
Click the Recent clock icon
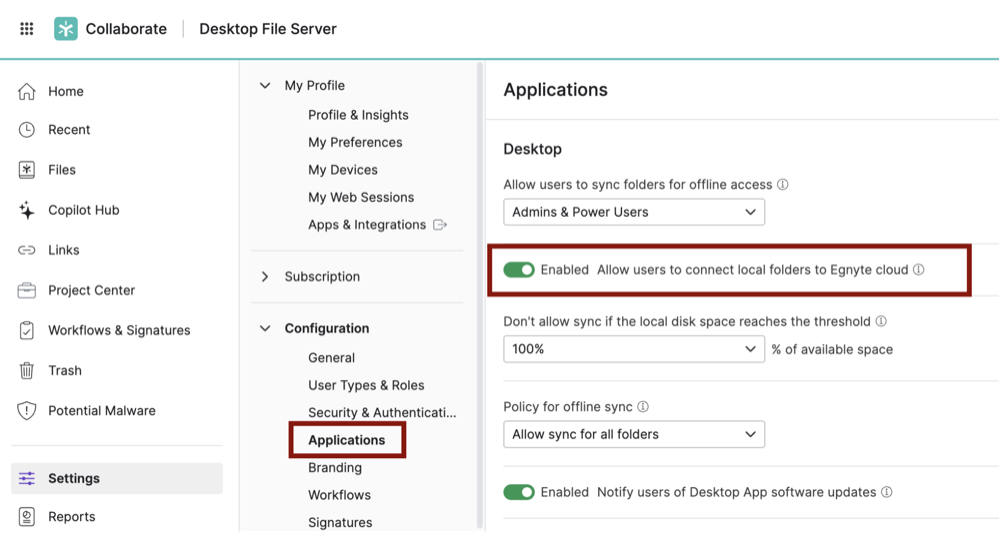click(27, 130)
